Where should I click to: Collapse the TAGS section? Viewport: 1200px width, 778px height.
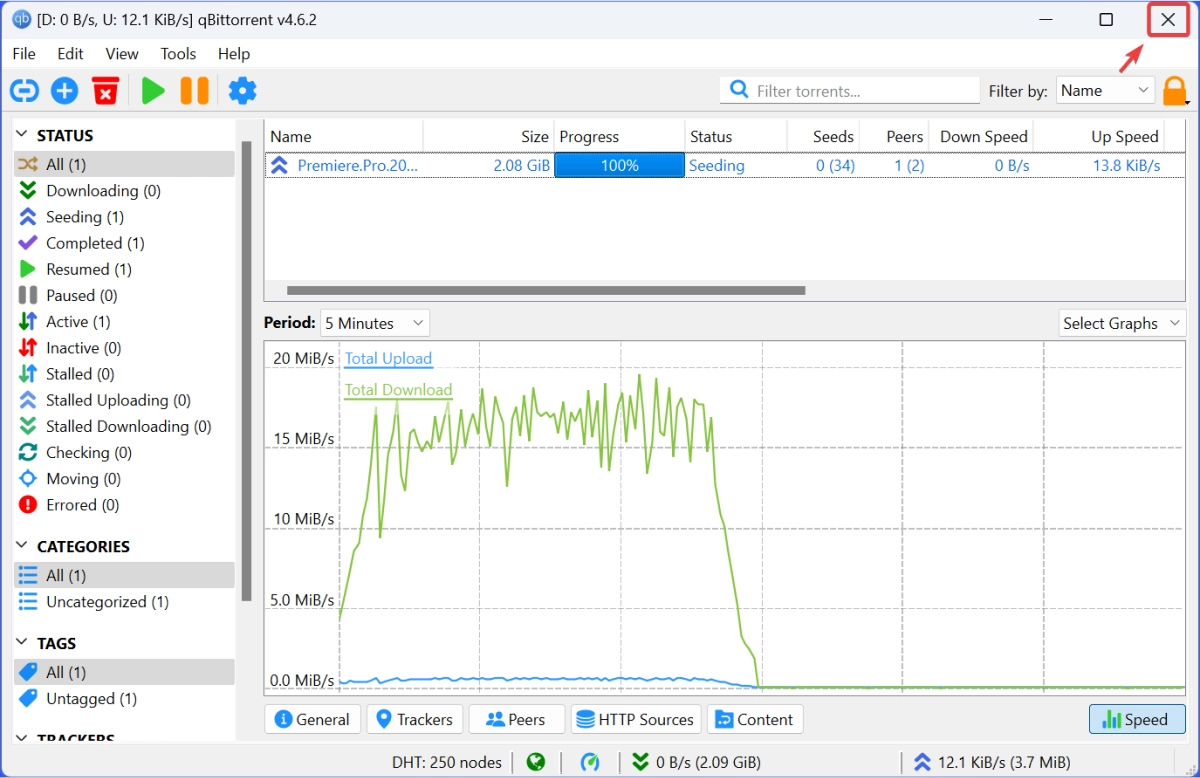(21, 643)
